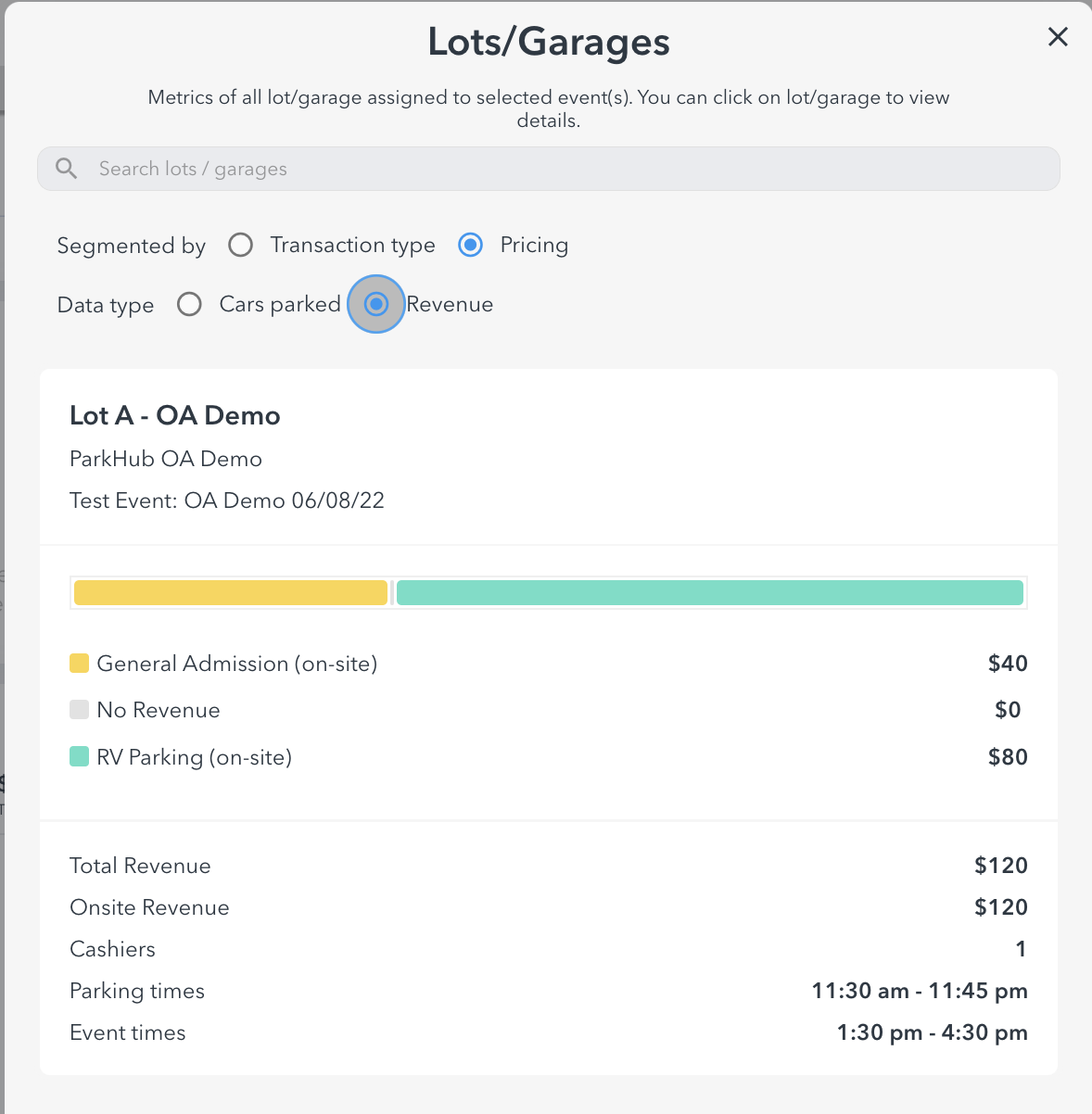1092x1114 pixels.
Task: Click the search magnifier icon
Action: tap(67, 169)
